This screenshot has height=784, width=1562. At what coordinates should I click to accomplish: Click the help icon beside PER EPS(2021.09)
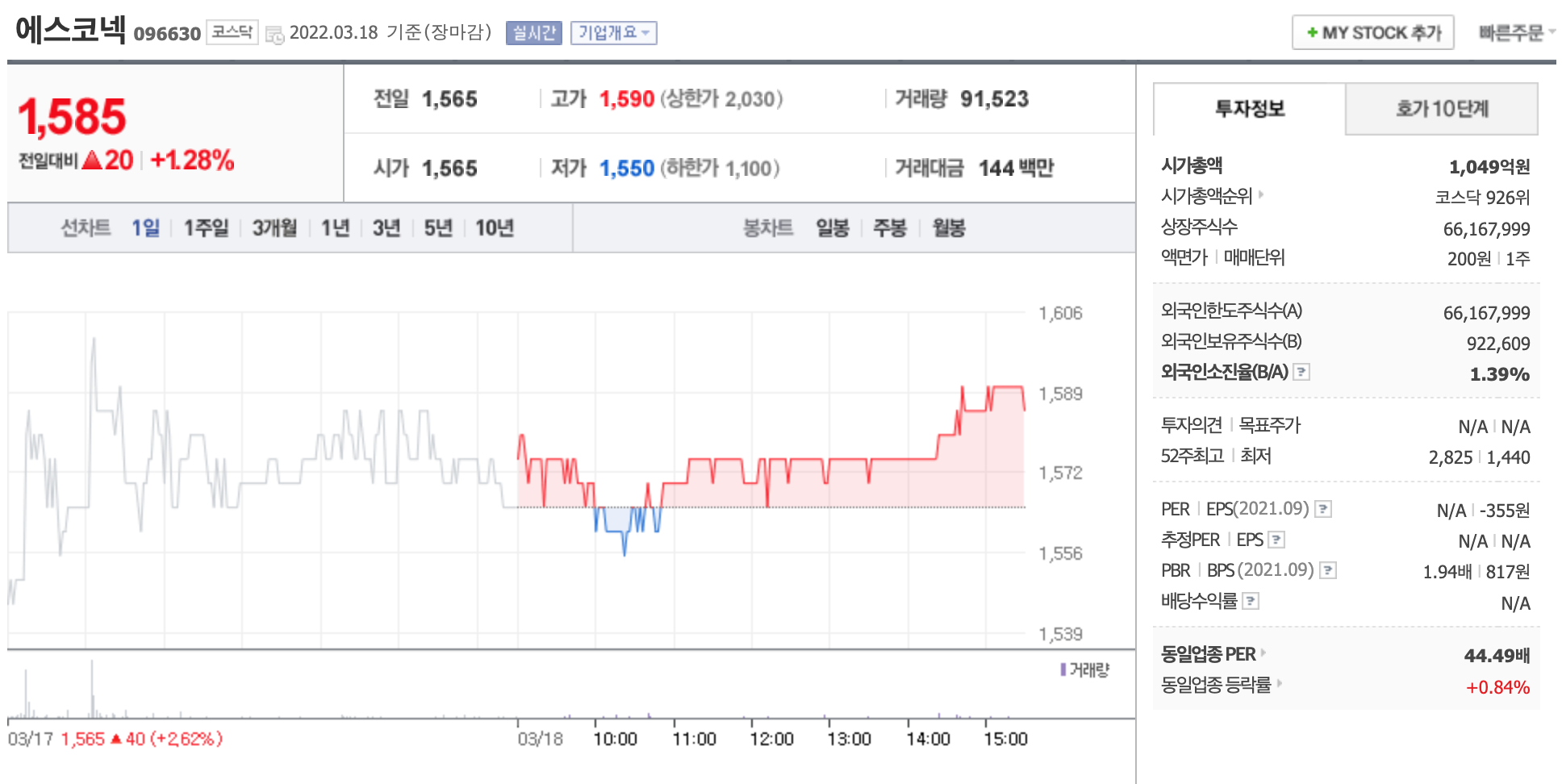pyautogui.click(x=1323, y=509)
